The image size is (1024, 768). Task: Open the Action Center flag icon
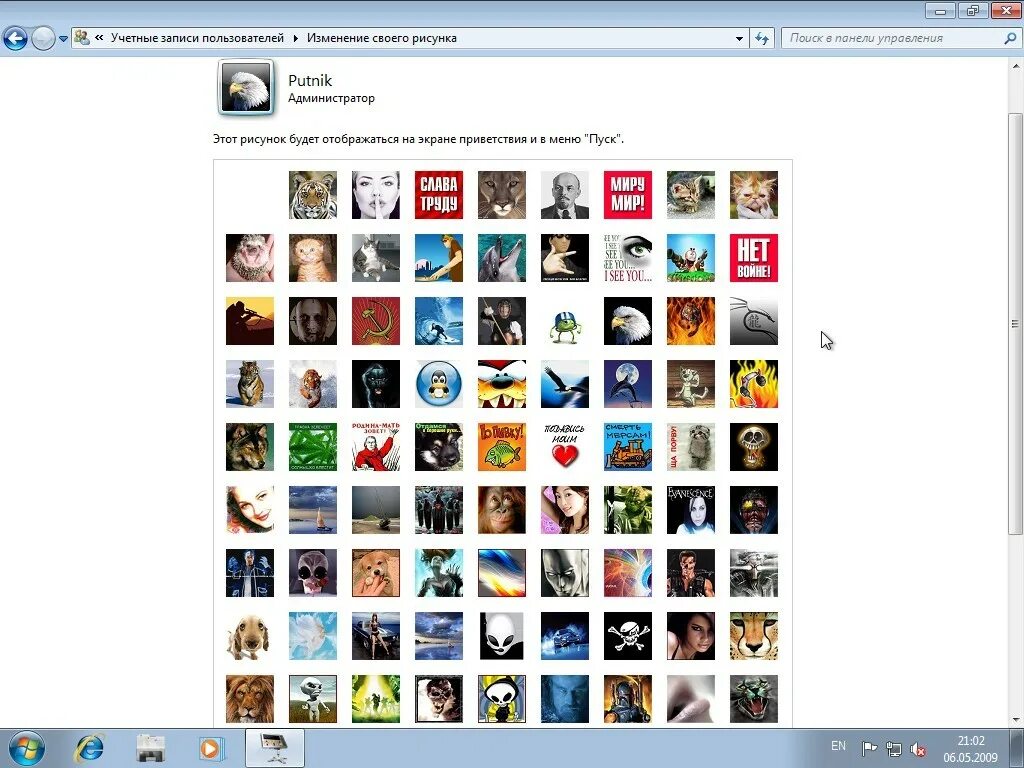pos(869,748)
